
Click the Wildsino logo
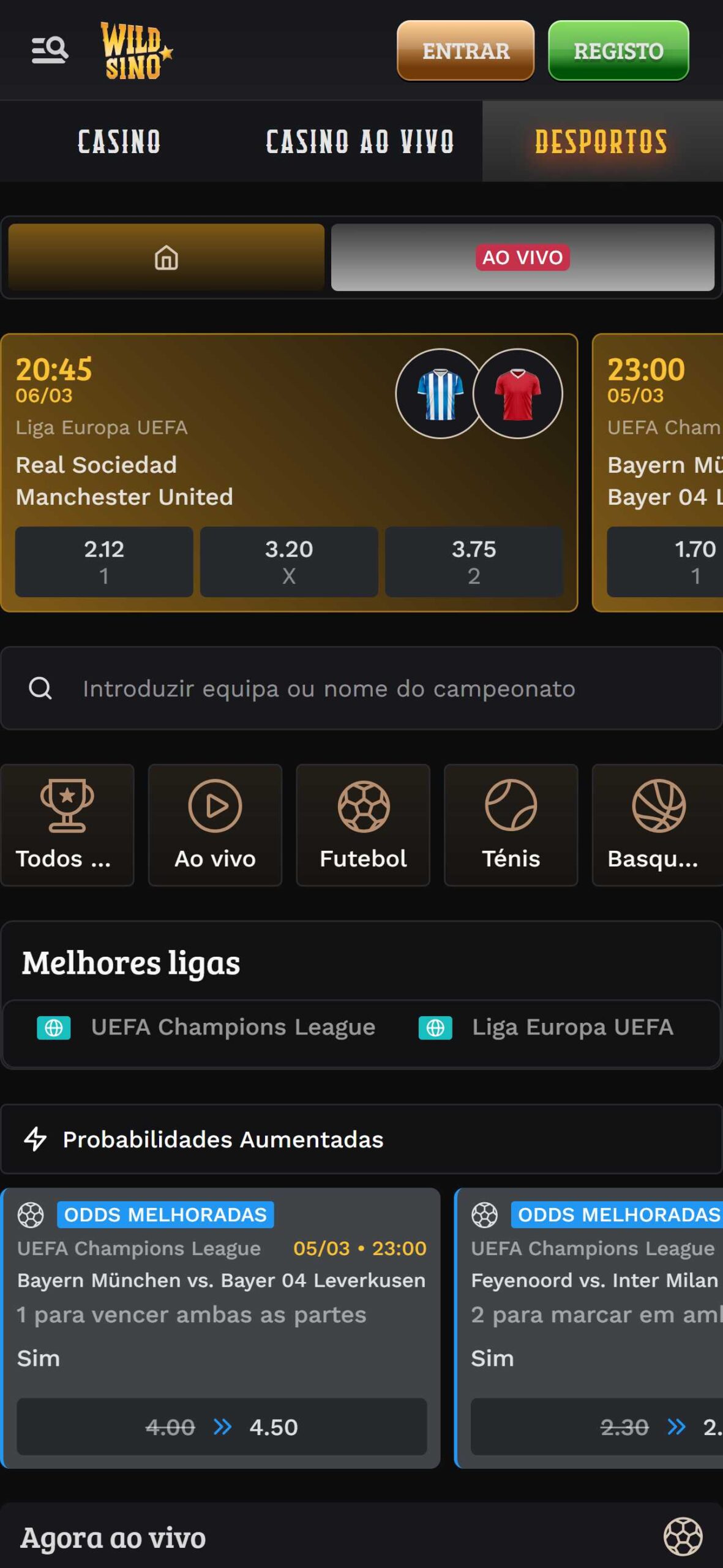(x=136, y=51)
